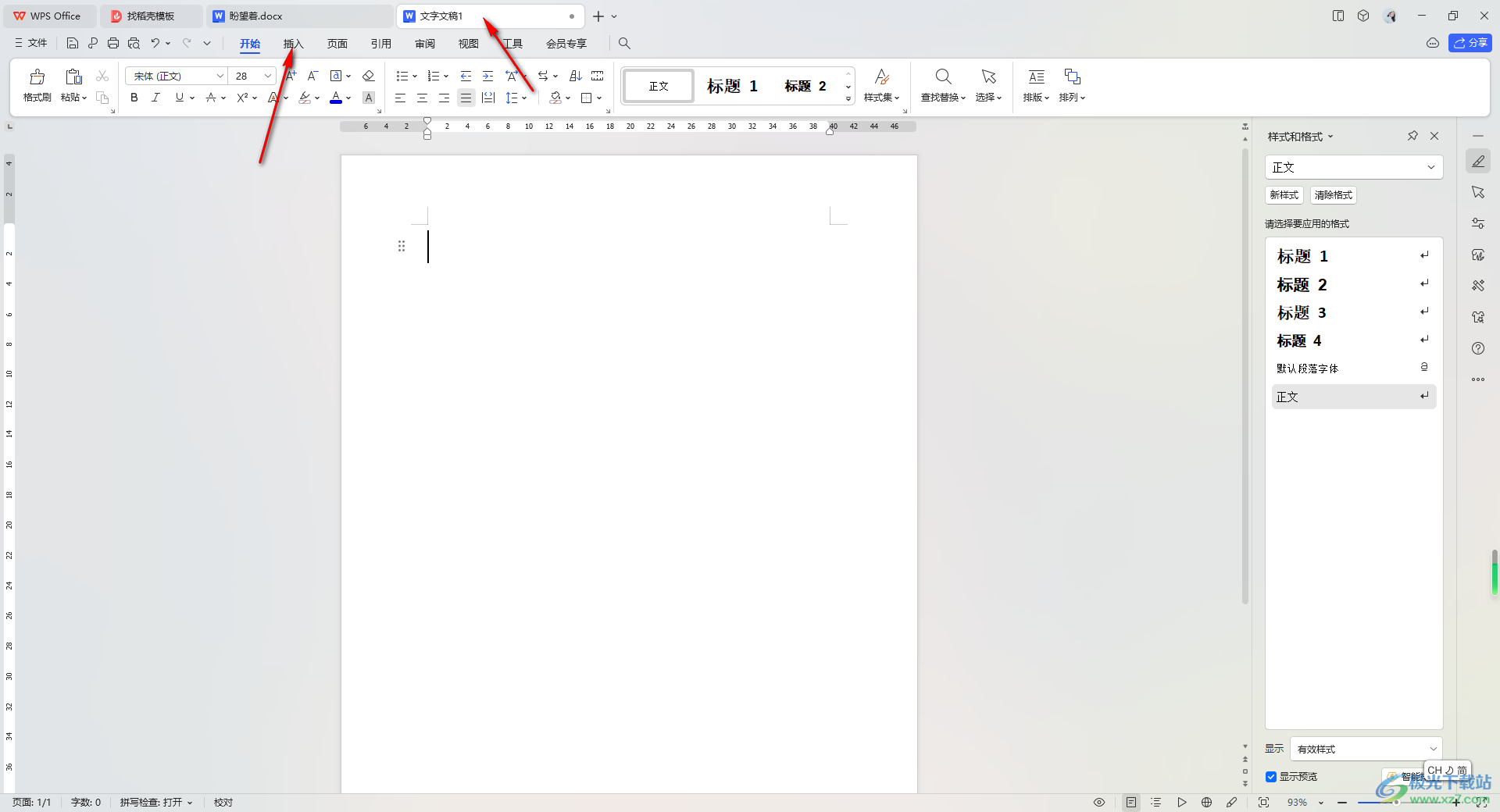Click 拼写检查 in the status bar

tap(155, 802)
